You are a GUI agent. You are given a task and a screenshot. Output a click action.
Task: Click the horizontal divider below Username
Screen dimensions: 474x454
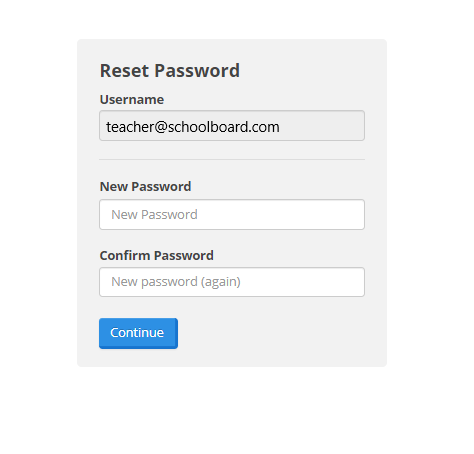pos(232,160)
